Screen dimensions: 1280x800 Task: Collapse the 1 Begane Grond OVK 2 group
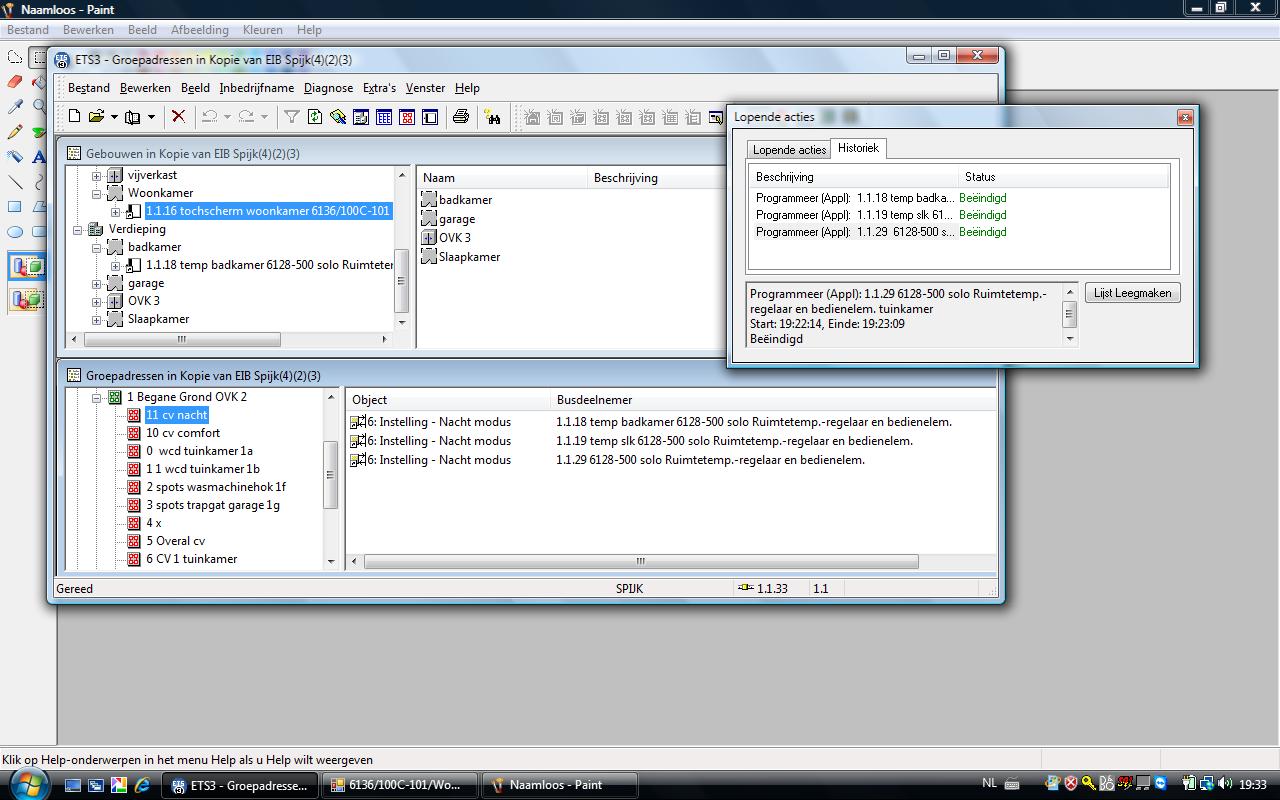97,398
